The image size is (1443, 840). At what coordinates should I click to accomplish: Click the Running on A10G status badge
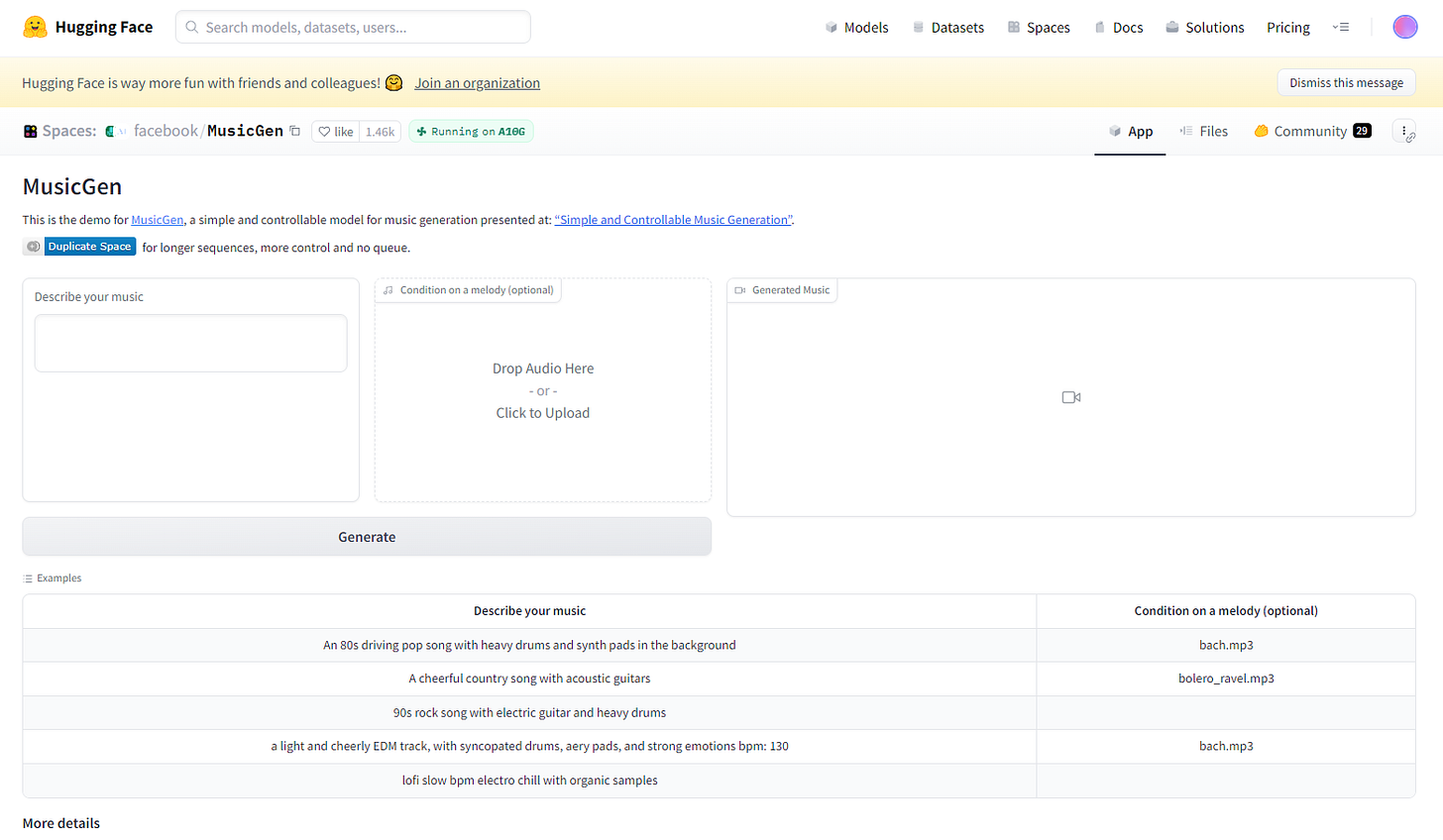[471, 131]
